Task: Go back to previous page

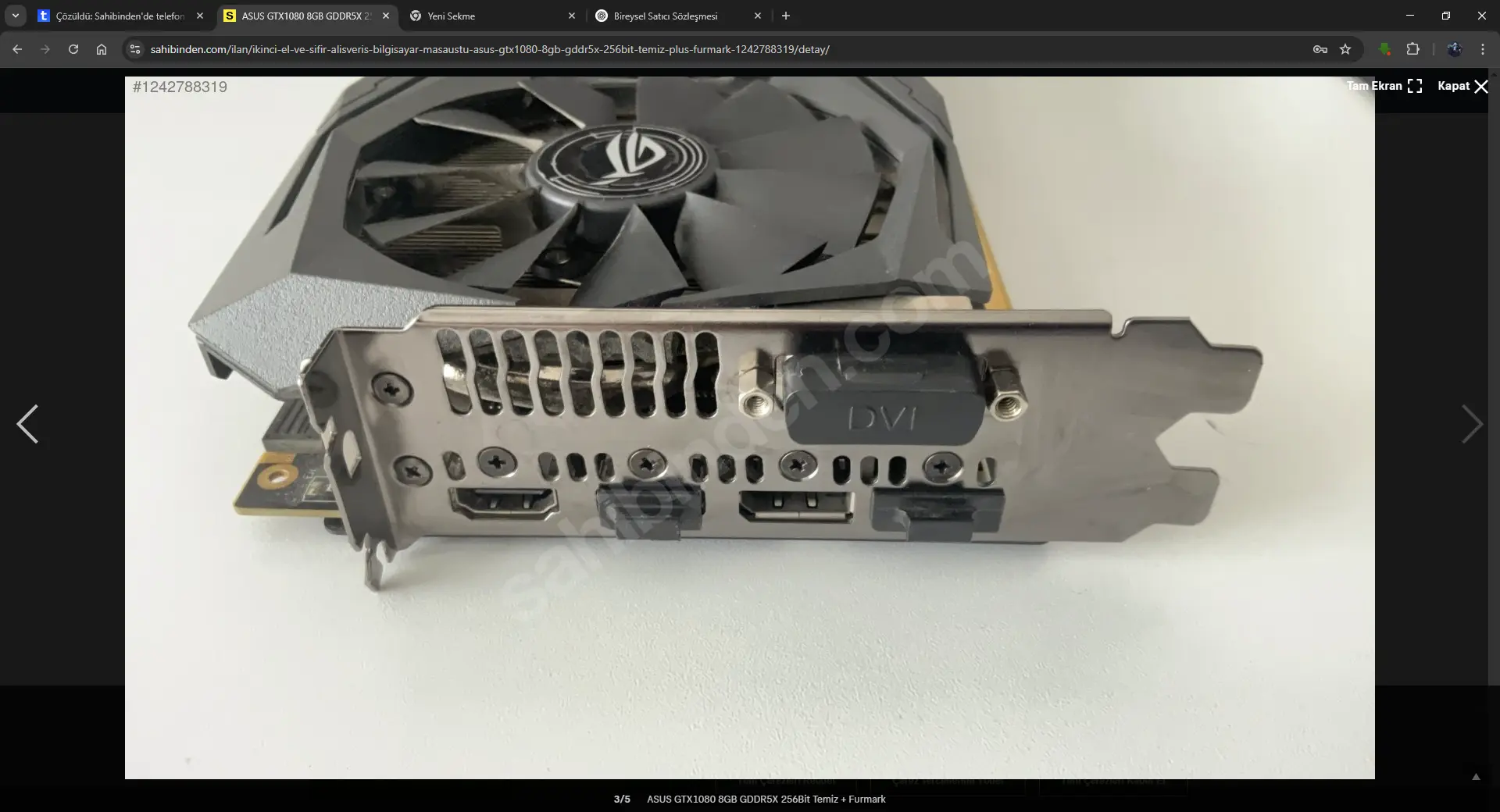Action: tap(17, 49)
